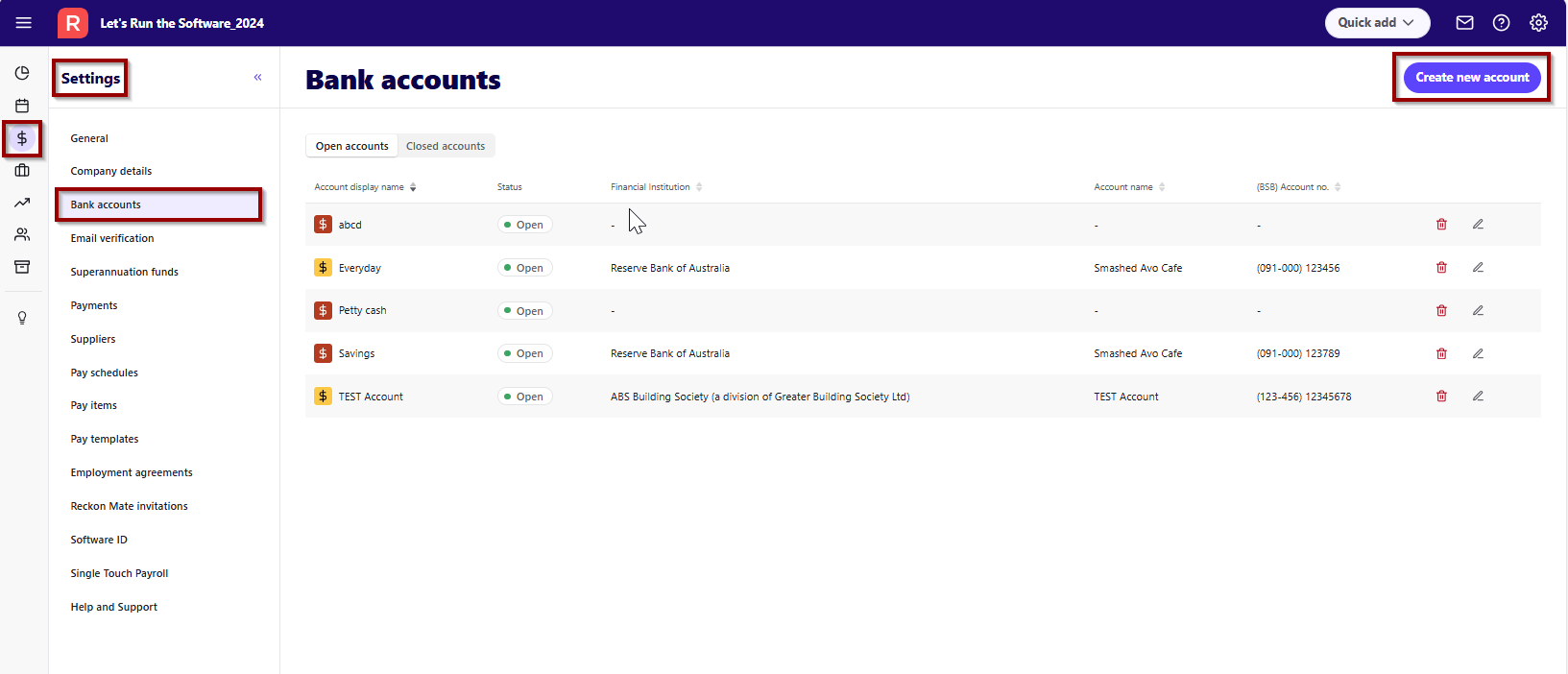Click the Petty cash account name

pyautogui.click(x=363, y=310)
